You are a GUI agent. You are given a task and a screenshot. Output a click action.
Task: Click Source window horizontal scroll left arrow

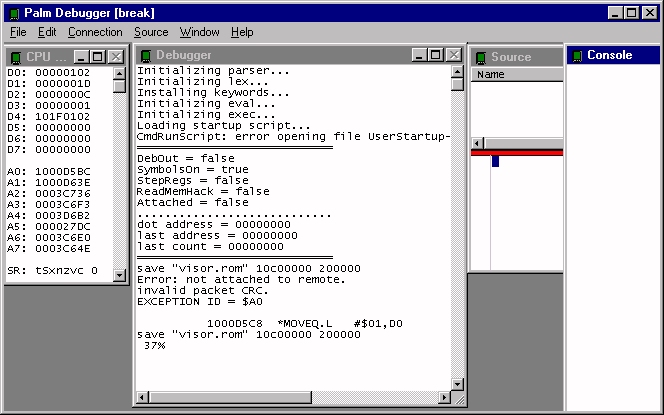(x=477, y=143)
